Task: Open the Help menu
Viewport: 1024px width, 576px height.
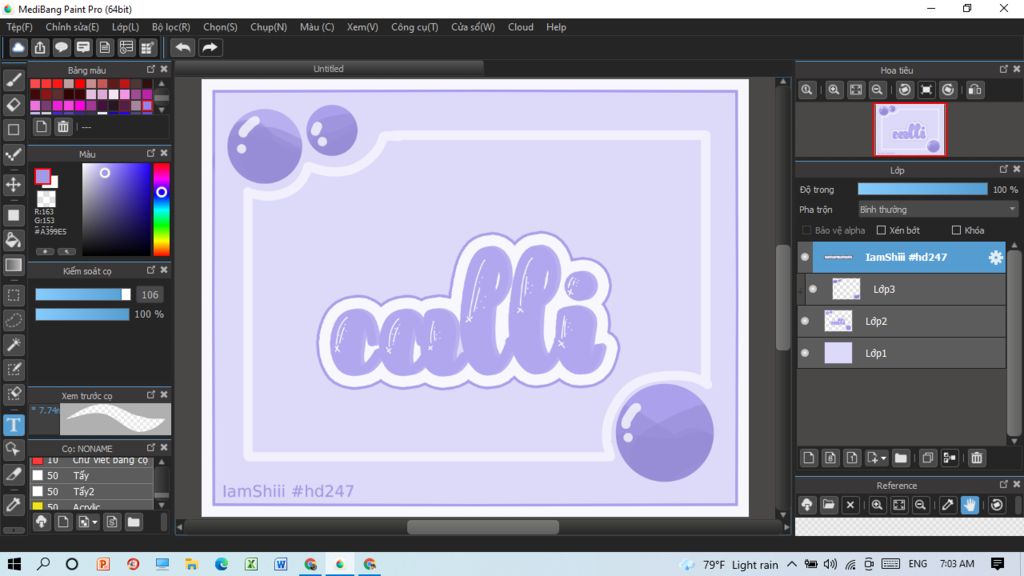Action: (x=556, y=27)
